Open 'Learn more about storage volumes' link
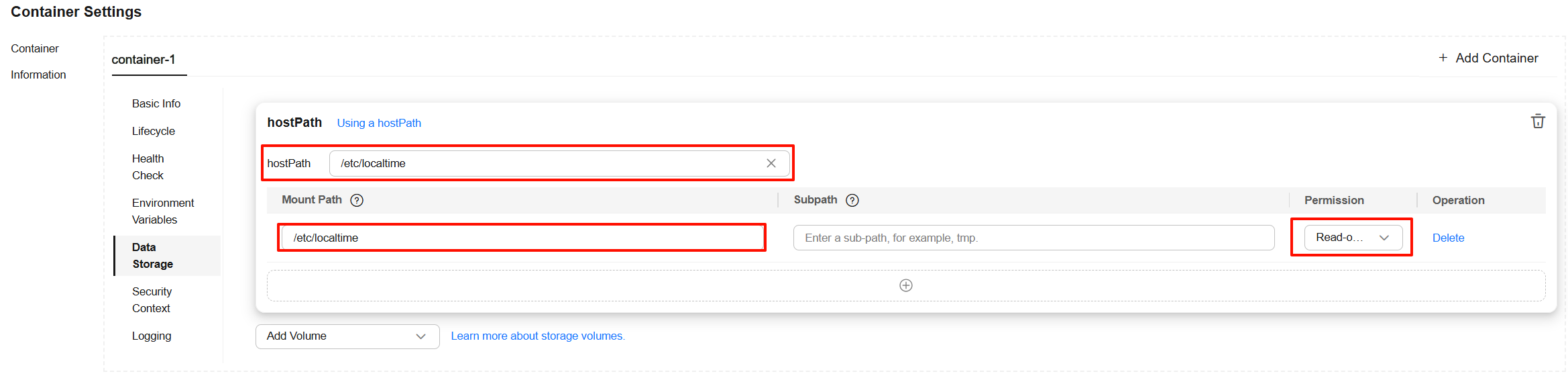Viewport: 1568px width, 384px height. coord(538,336)
